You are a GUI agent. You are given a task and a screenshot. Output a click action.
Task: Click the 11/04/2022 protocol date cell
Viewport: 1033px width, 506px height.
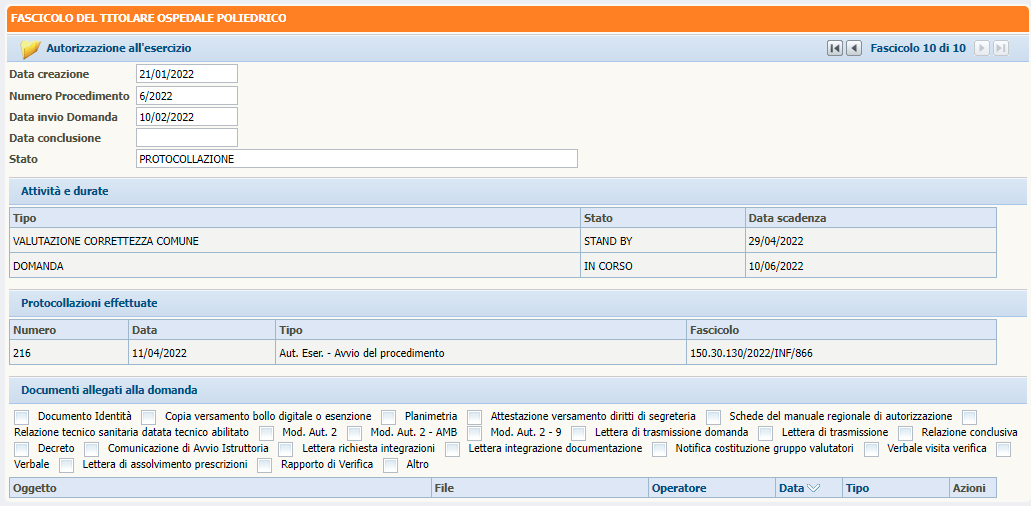point(202,352)
